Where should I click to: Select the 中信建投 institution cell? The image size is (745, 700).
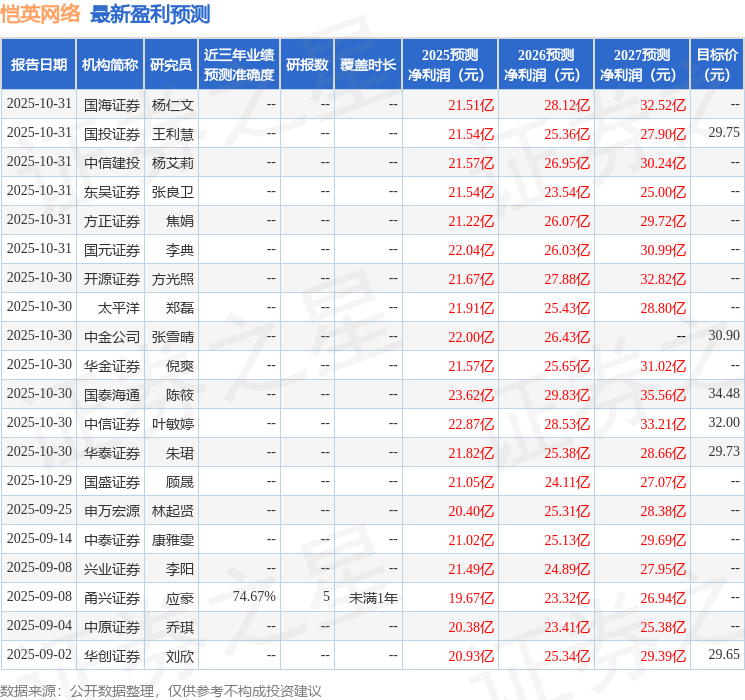112,163
